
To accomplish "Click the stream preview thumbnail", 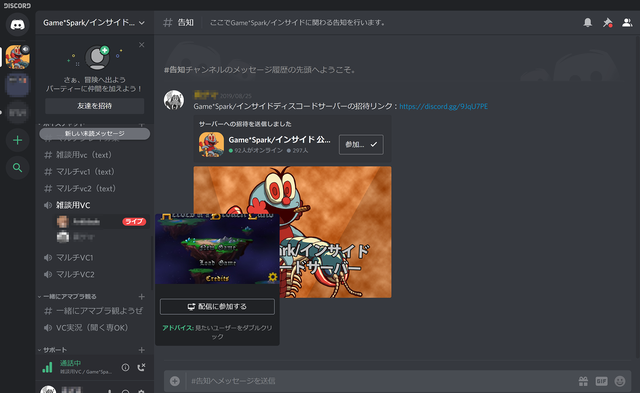I will click(x=217, y=249).
